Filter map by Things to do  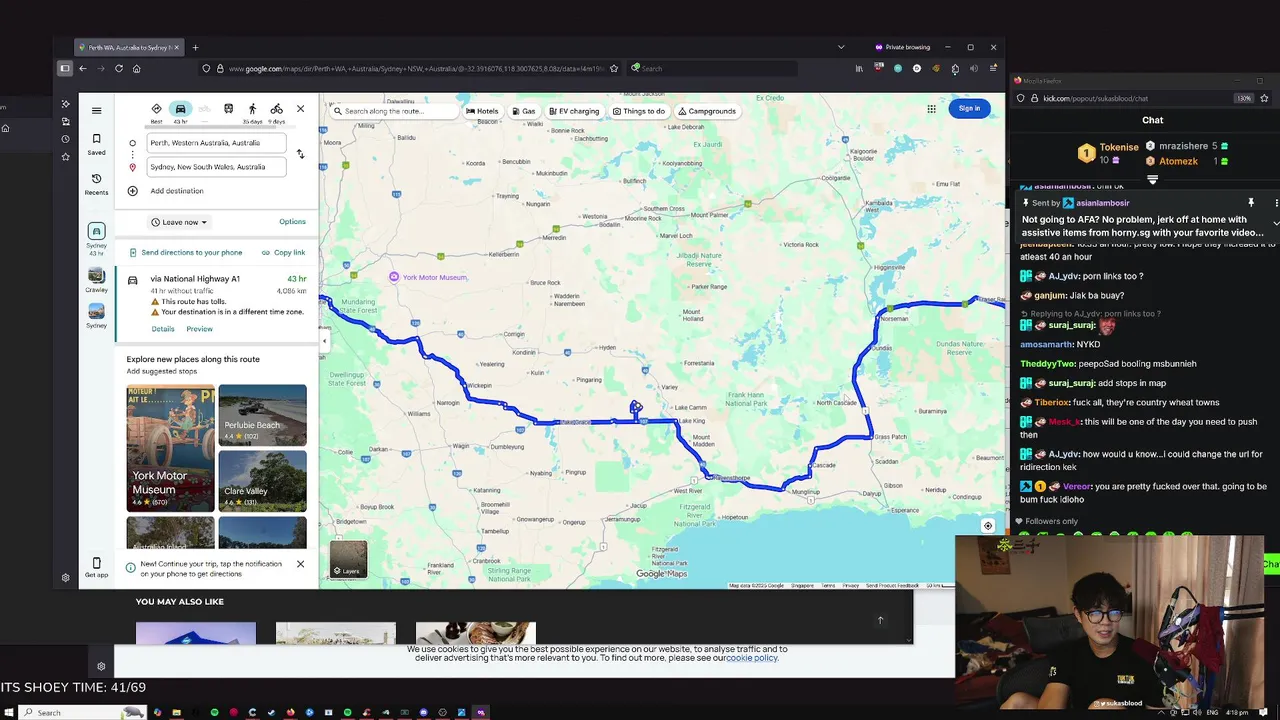pos(639,111)
